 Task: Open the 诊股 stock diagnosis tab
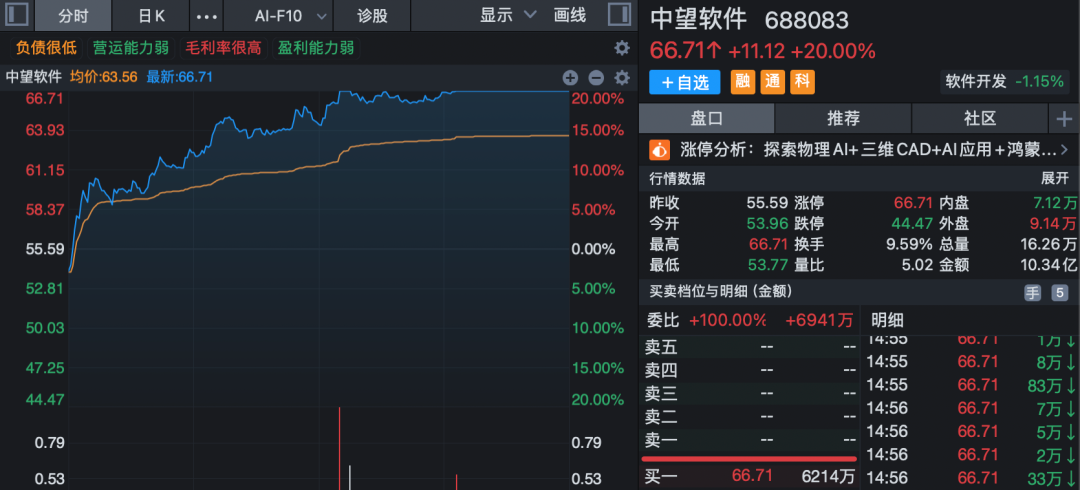point(373,15)
